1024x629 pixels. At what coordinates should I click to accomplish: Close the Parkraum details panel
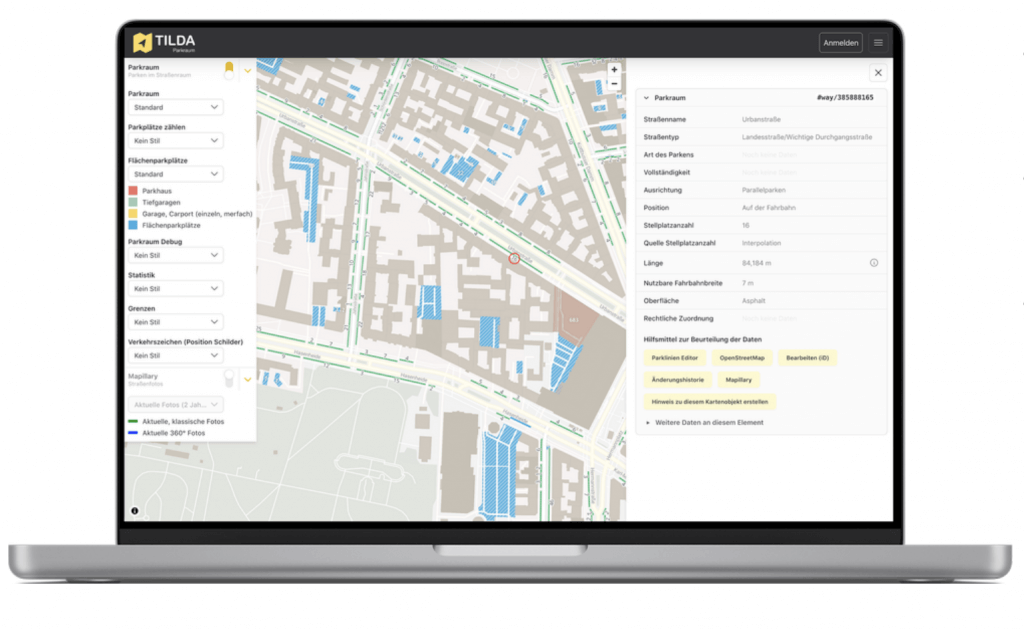click(877, 73)
